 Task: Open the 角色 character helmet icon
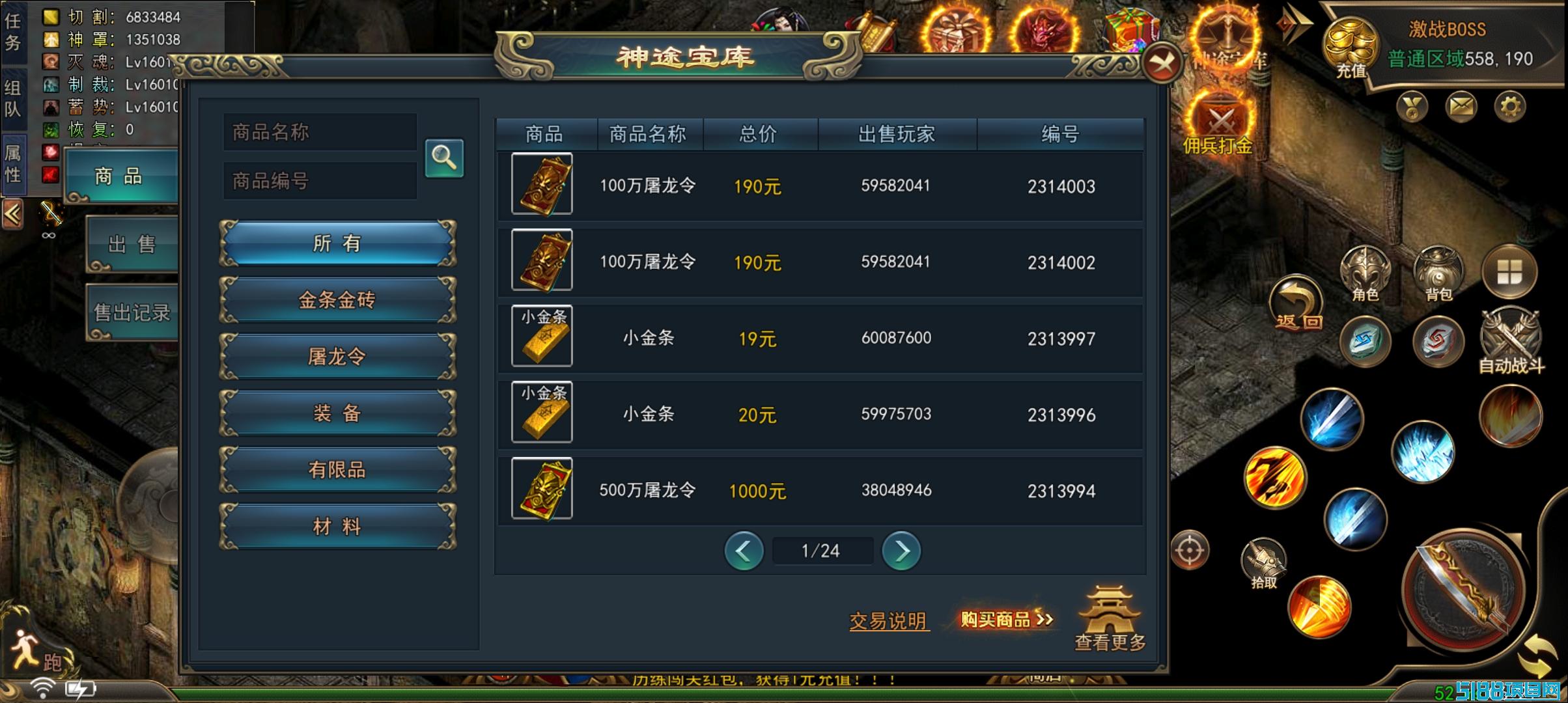coord(1365,274)
